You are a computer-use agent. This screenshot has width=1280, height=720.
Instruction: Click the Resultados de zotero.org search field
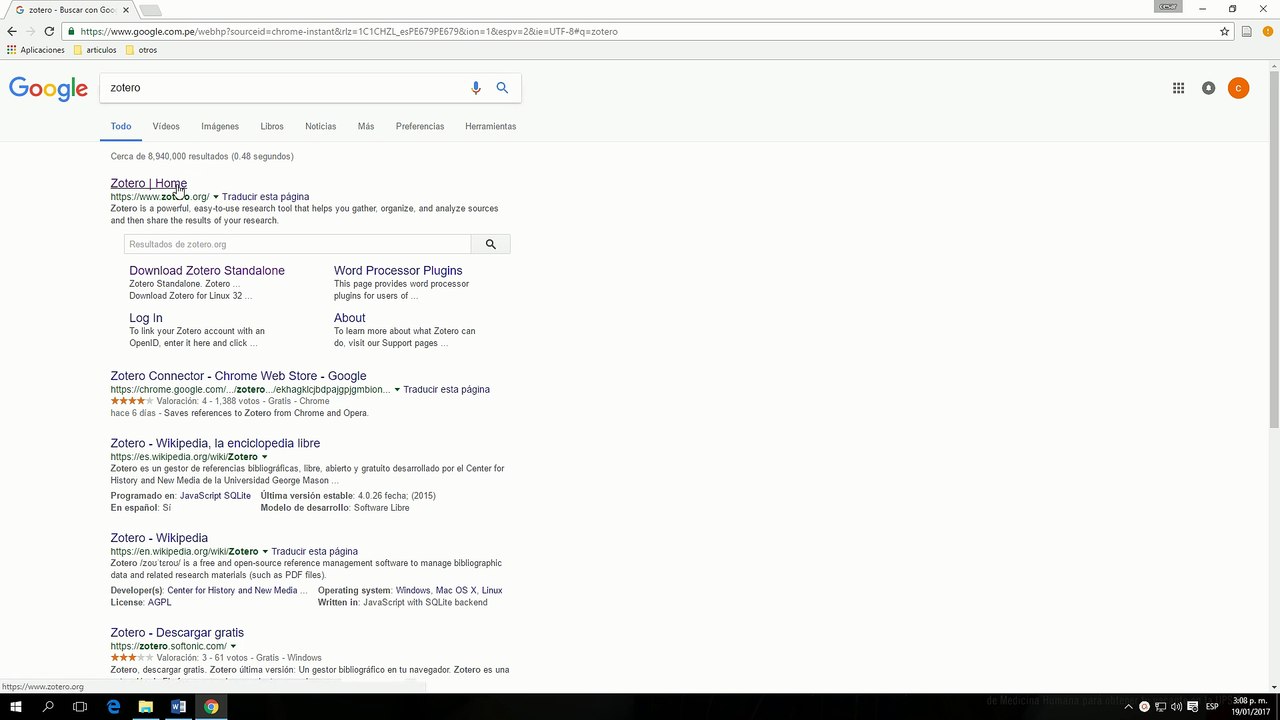297,244
